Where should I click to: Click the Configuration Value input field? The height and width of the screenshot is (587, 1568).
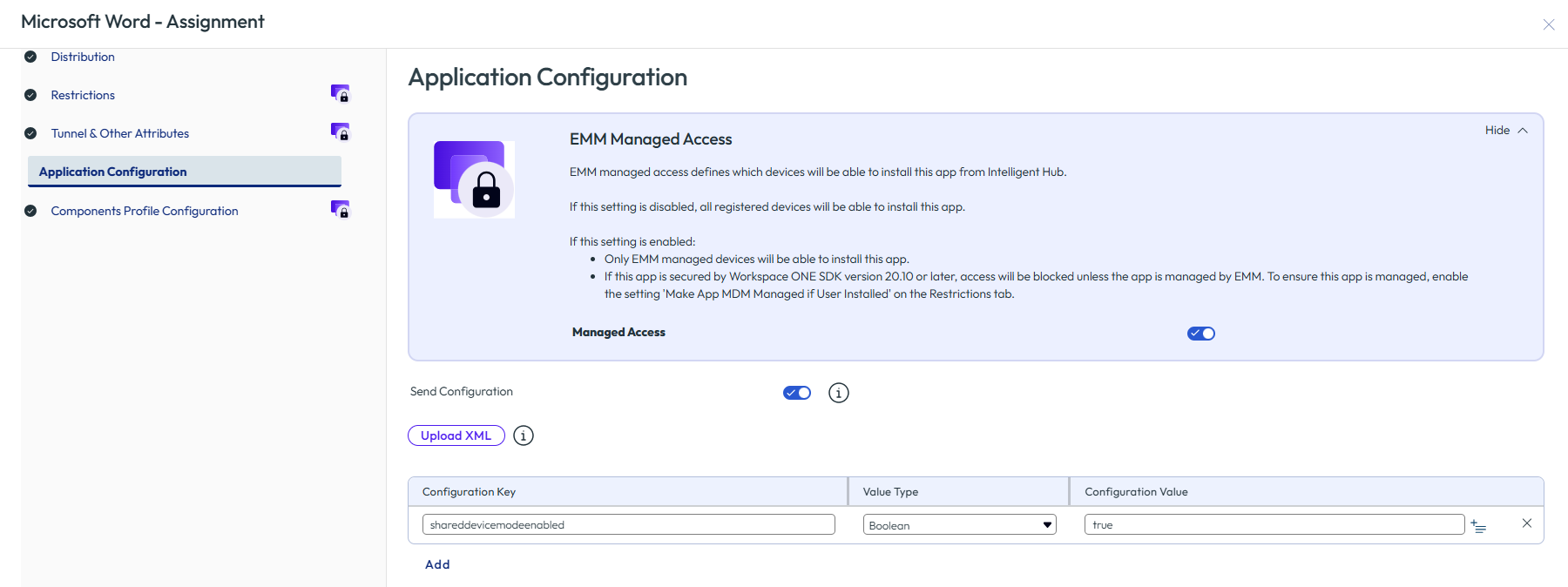[1274, 524]
